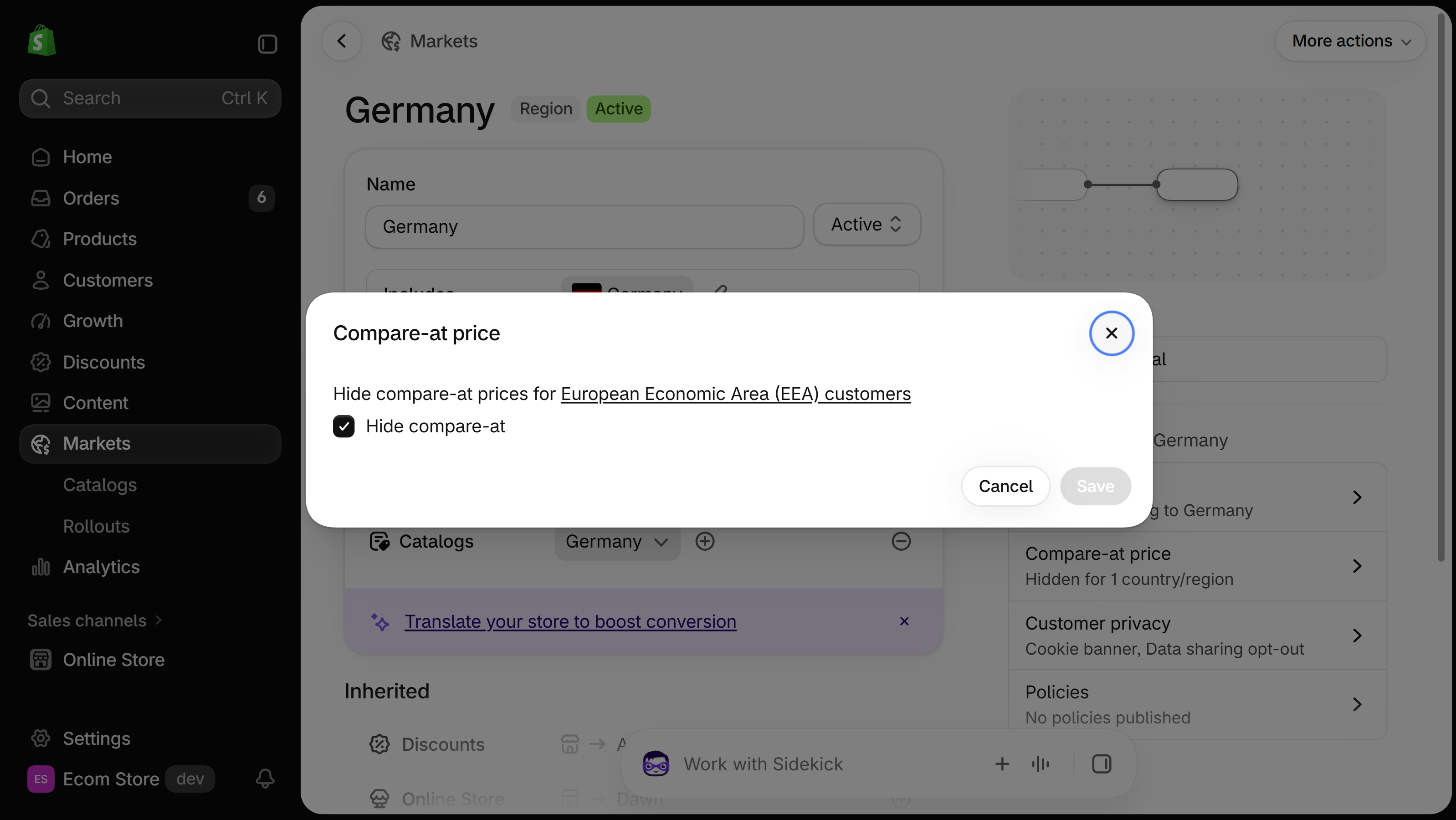Image resolution: width=1456 pixels, height=820 pixels.
Task: Open Catalogs submenu item
Action: (100, 485)
